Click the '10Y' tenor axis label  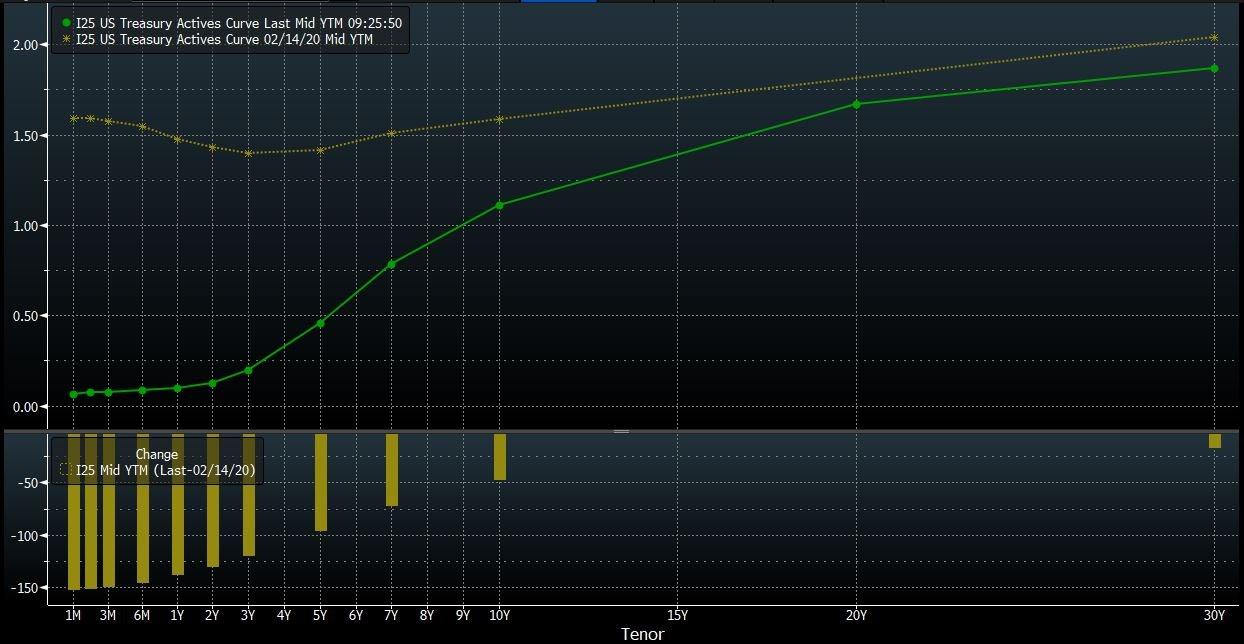coord(500,615)
